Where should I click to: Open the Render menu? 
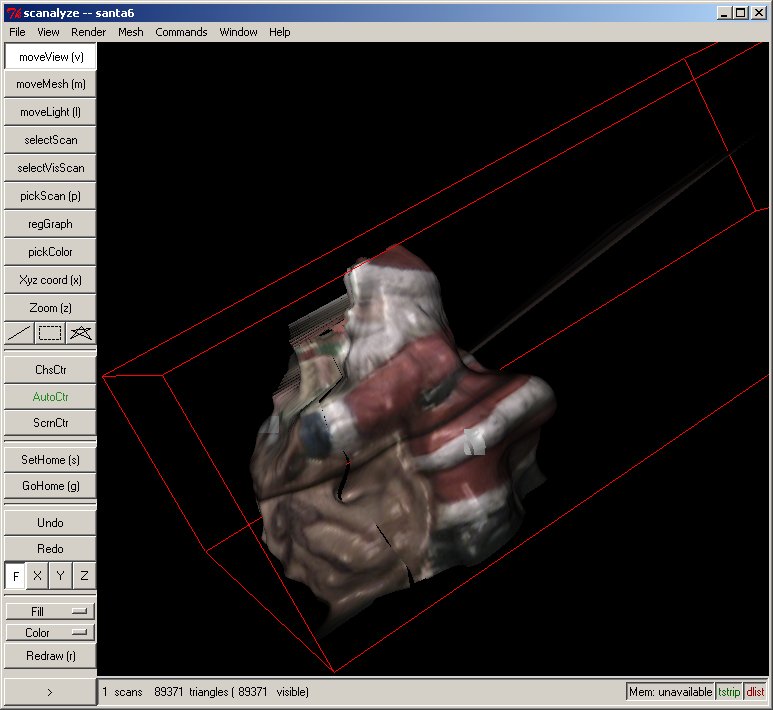point(88,32)
